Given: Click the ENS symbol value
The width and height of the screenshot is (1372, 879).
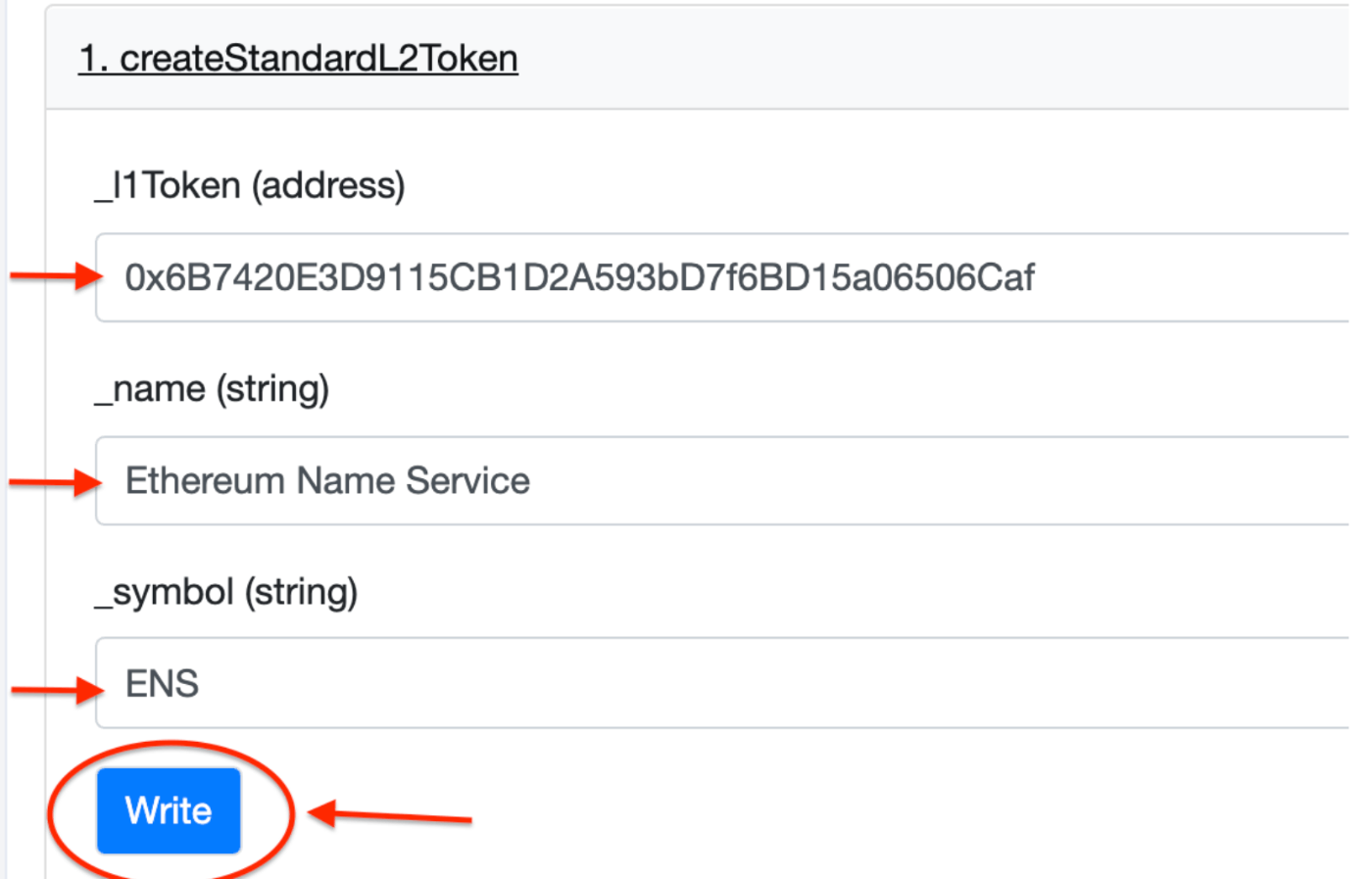Looking at the screenshot, I should pyautogui.click(x=163, y=684).
